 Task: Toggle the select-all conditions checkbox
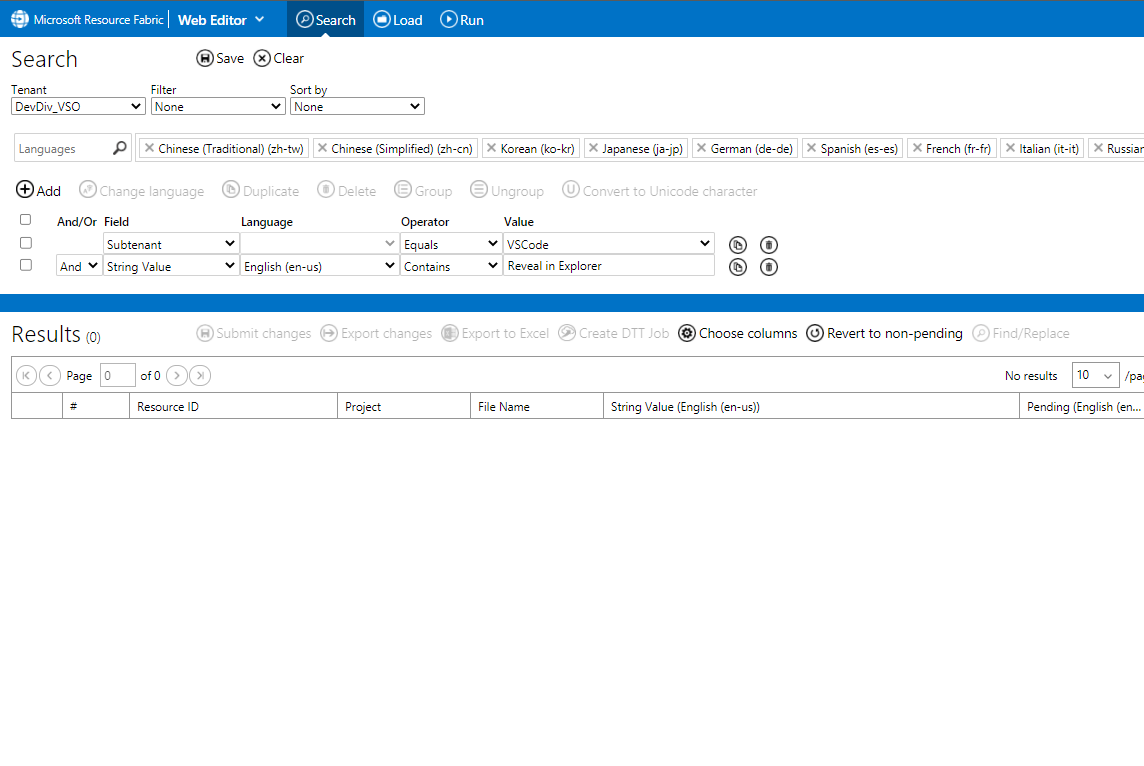pos(26,220)
